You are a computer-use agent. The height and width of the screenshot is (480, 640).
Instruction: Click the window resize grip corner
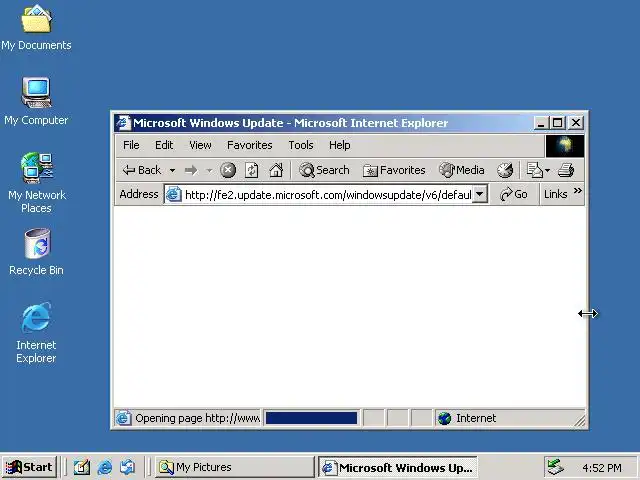click(x=580, y=420)
